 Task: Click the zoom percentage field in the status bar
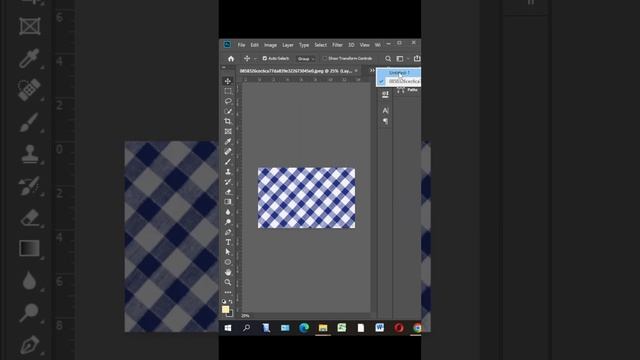(x=245, y=316)
